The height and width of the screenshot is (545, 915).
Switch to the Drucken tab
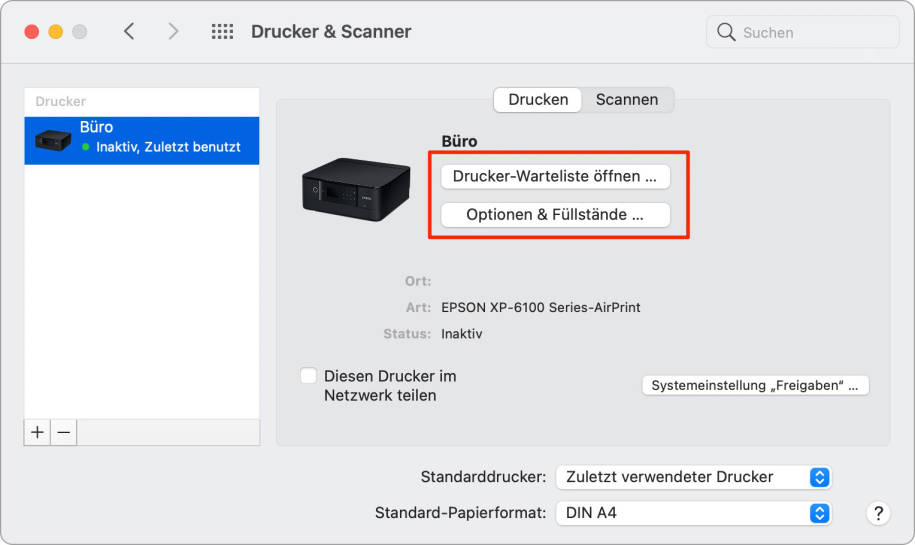538,100
